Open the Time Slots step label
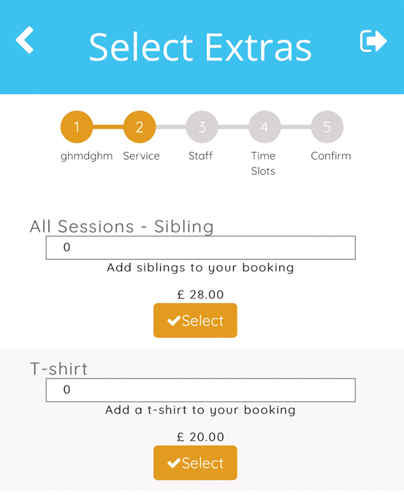404x500 pixels. point(263,163)
